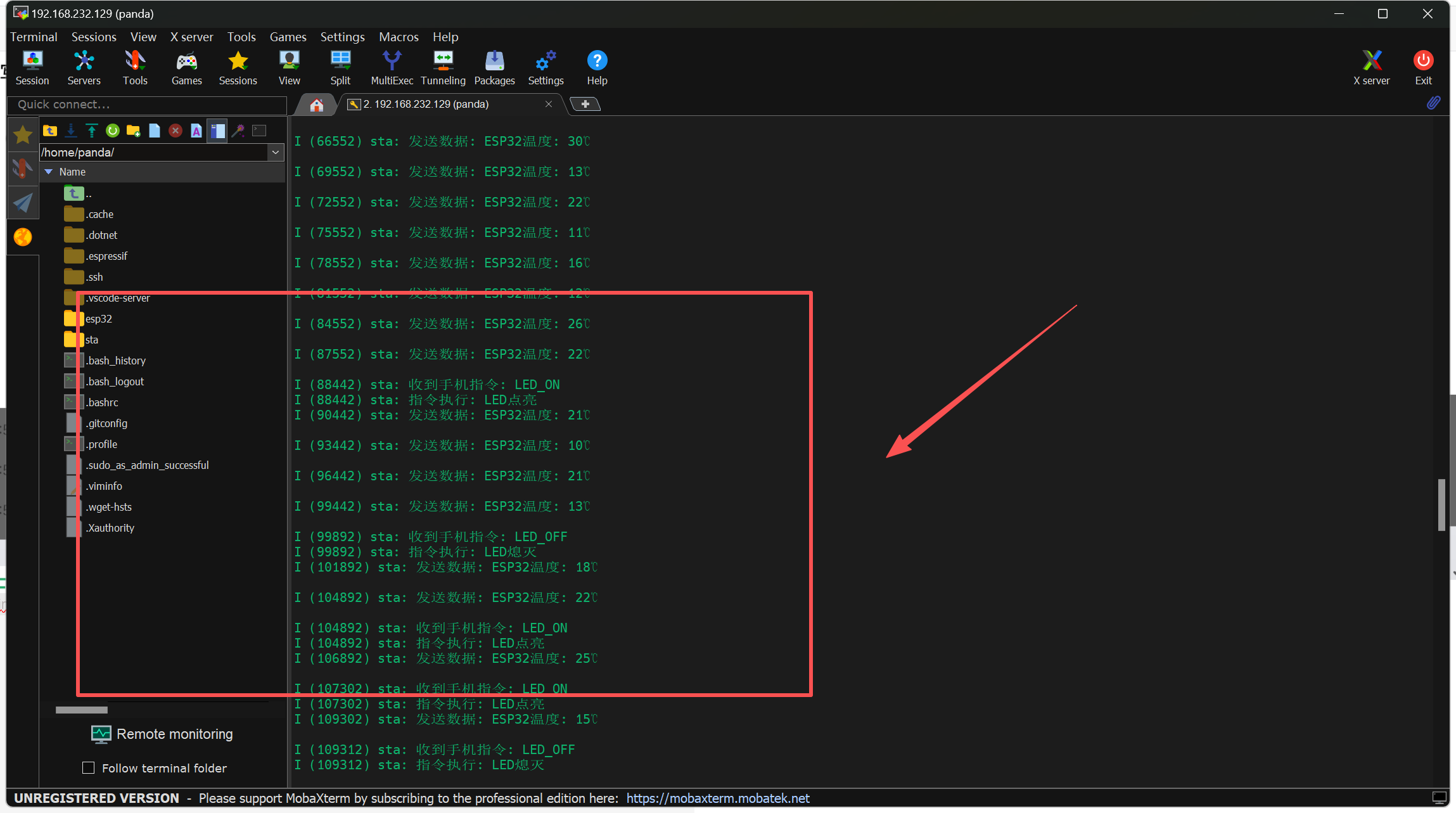
Task: Open the home tab
Action: tap(317, 105)
